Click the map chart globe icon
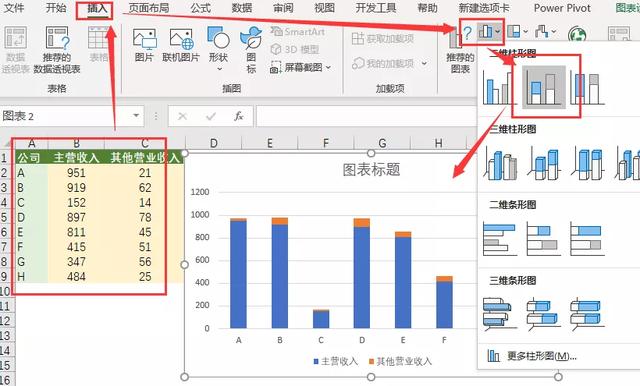This screenshot has height=386, width=640. tap(577, 33)
